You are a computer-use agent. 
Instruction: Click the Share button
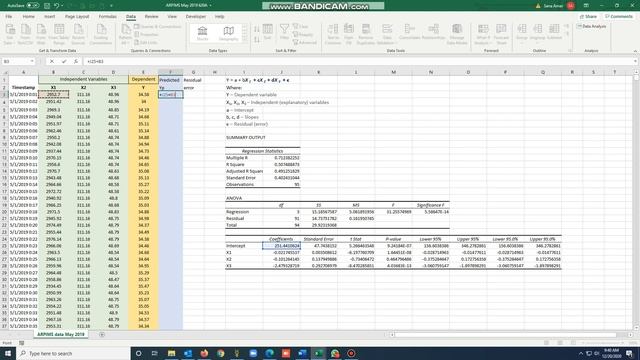coord(588,17)
